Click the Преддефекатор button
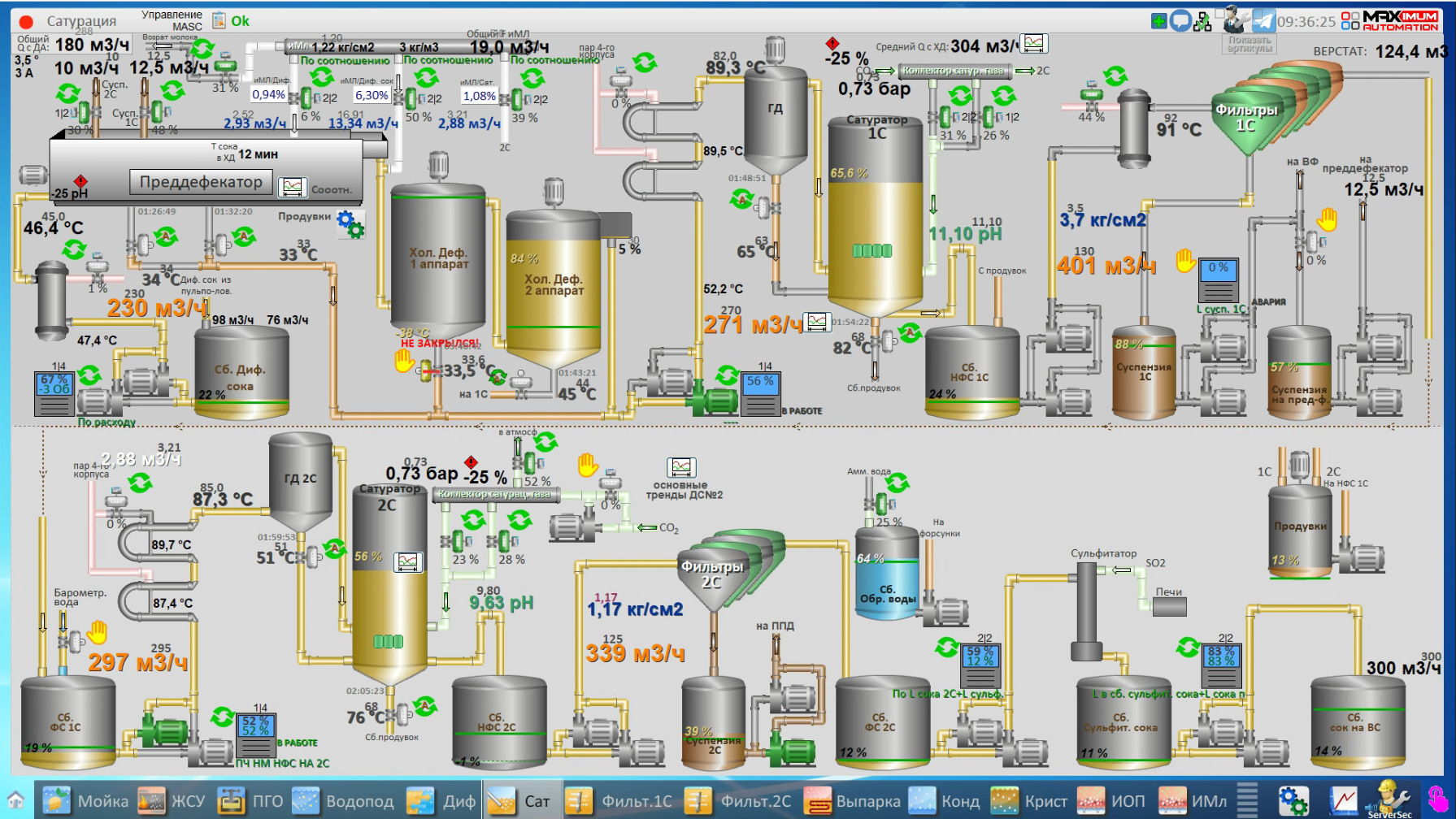Image resolution: width=1456 pixels, height=819 pixels. tap(201, 182)
